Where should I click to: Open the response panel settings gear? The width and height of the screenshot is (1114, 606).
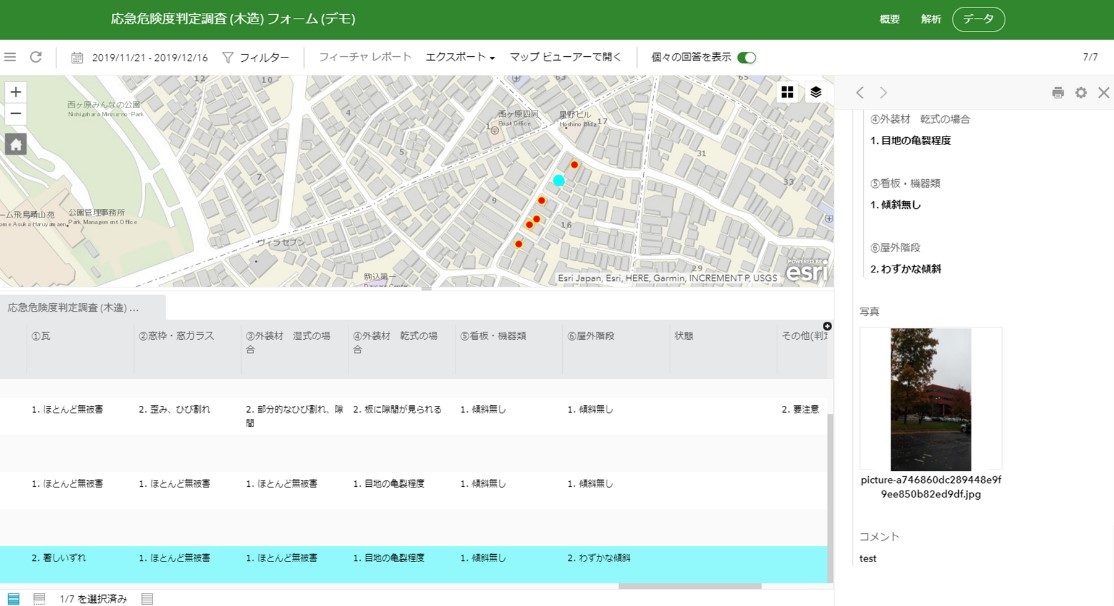1080,93
